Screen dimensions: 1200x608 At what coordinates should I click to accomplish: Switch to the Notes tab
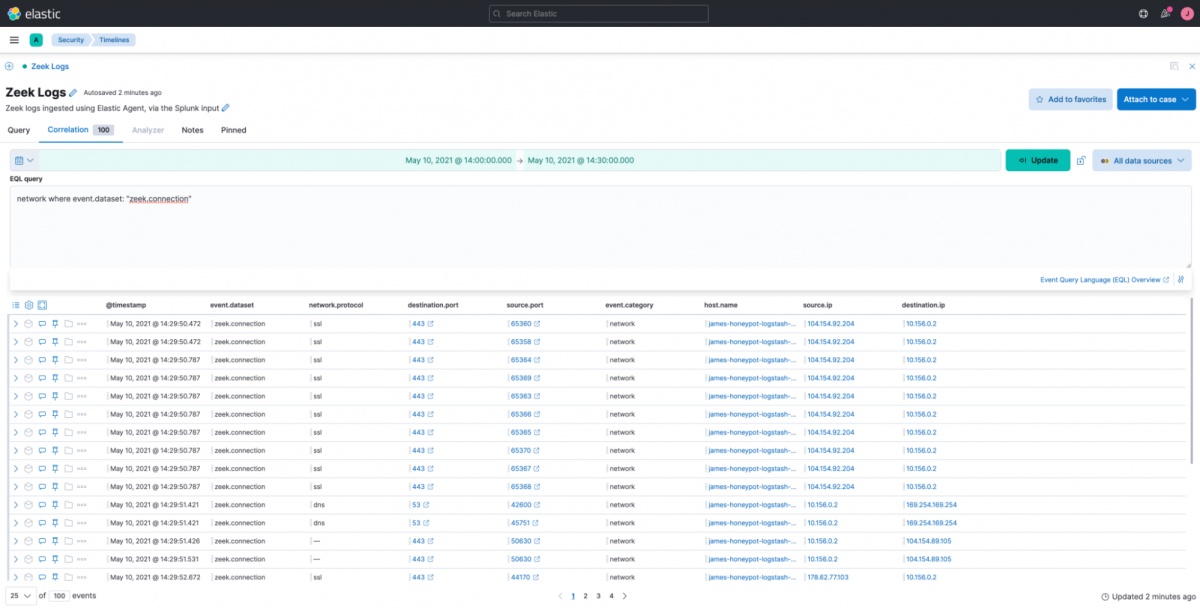click(192, 130)
